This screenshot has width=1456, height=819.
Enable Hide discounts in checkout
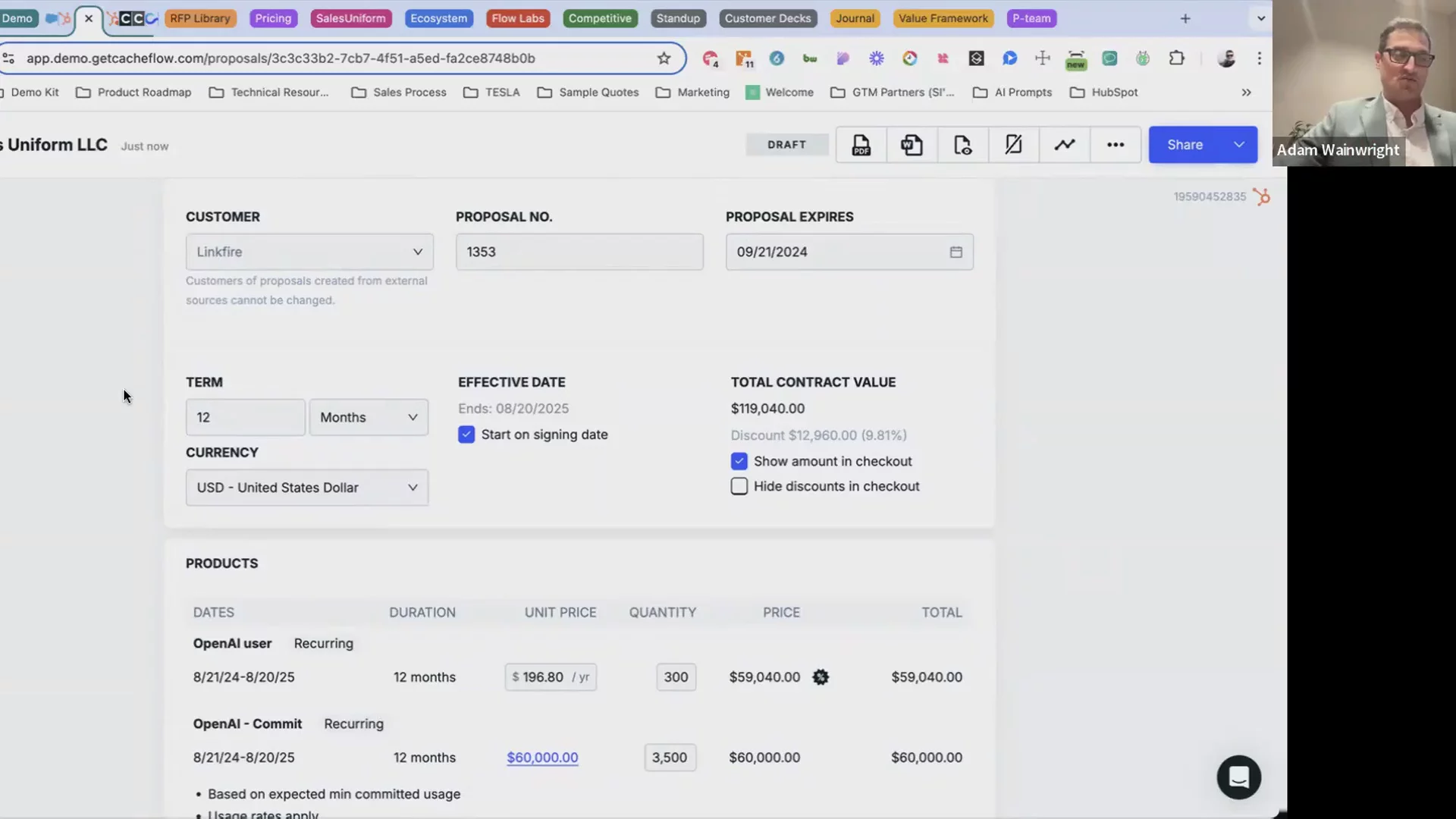click(739, 487)
